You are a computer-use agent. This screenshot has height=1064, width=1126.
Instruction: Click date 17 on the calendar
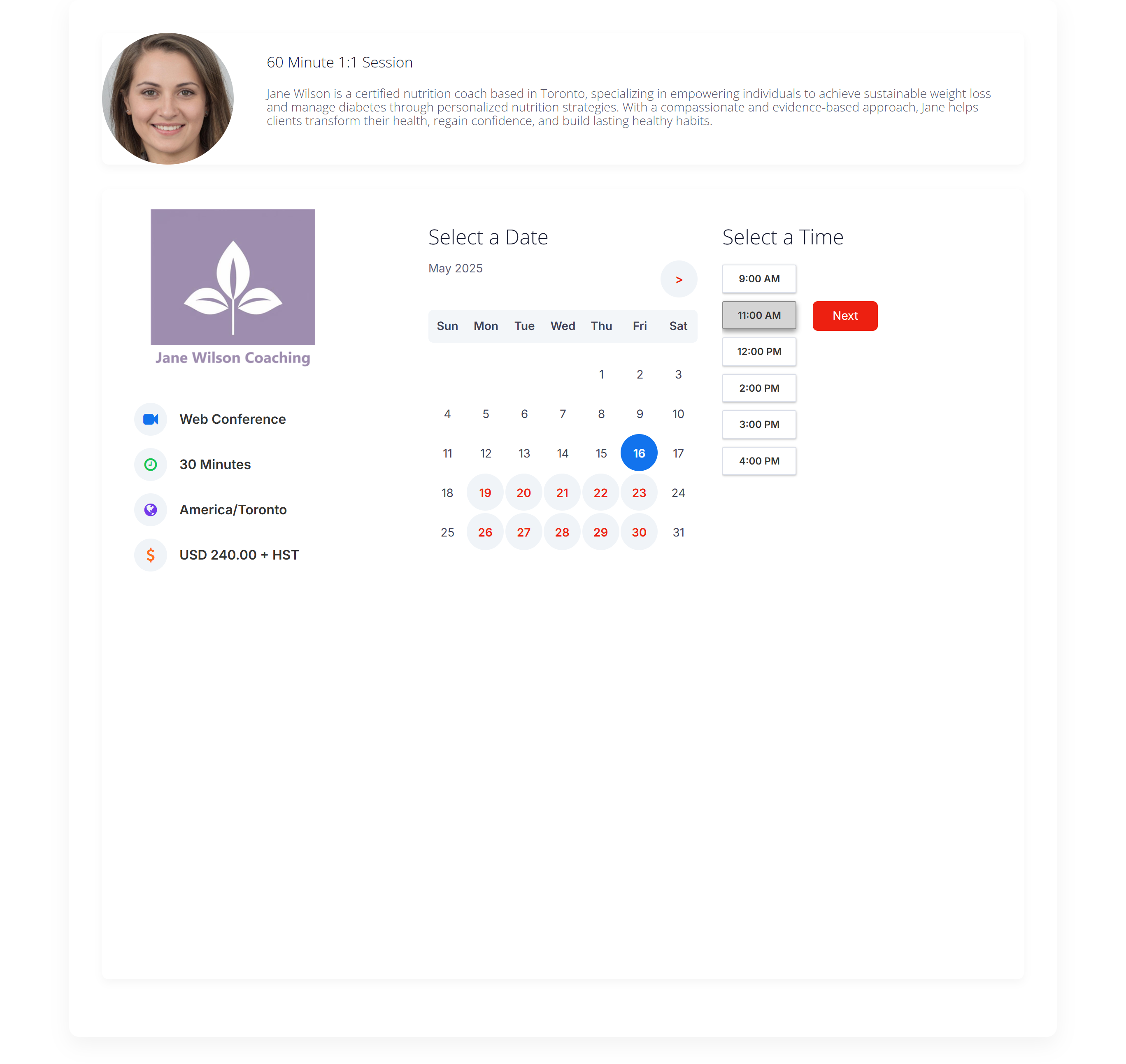[678, 454]
